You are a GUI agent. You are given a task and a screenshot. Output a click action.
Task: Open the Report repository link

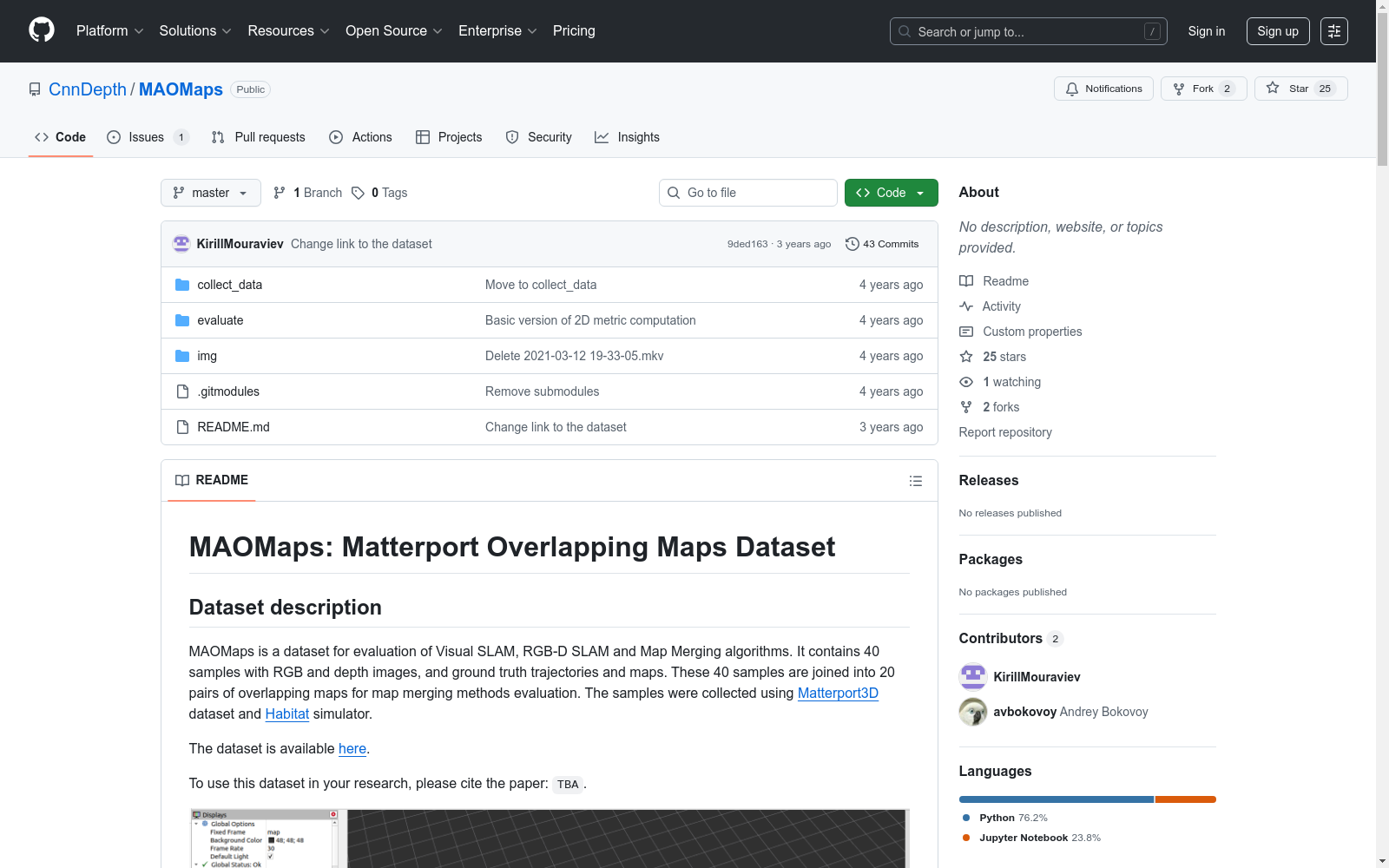coord(1005,432)
